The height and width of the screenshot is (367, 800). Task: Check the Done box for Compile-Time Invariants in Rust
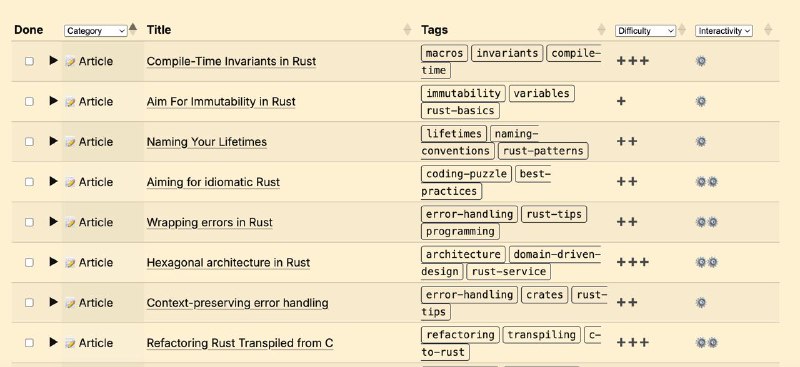[29, 61]
